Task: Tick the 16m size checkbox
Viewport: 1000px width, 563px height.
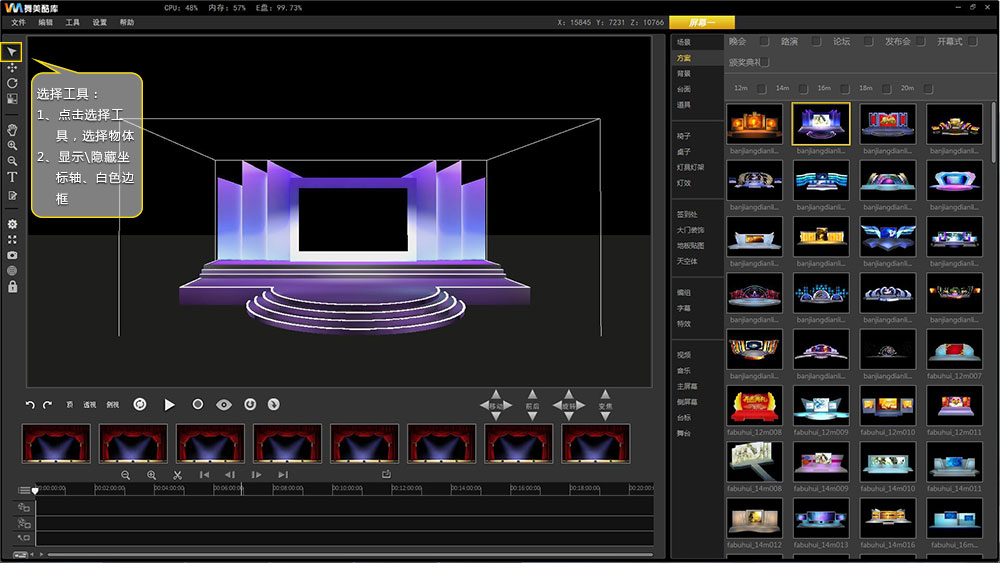Action: [845, 89]
